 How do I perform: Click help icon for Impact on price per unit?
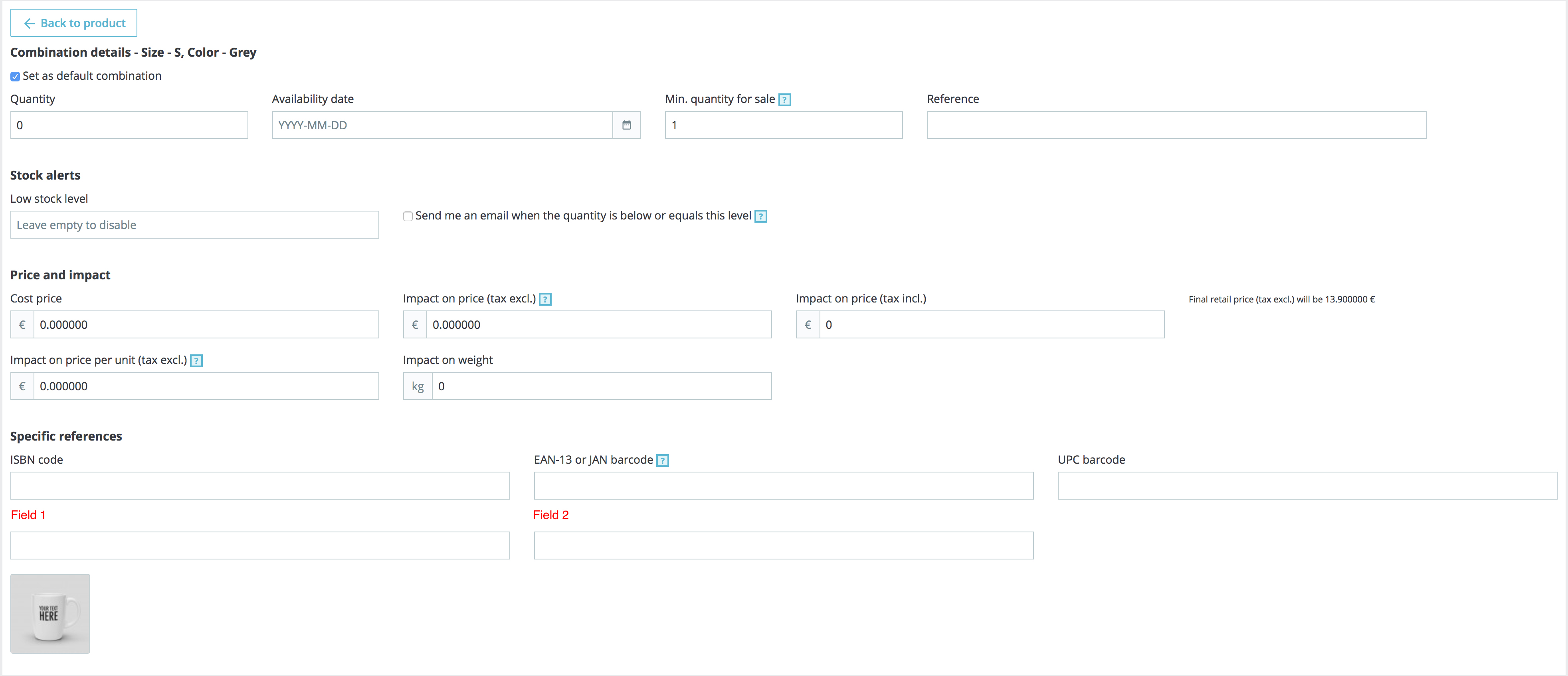pyautogui.click(x=196, y=360)
